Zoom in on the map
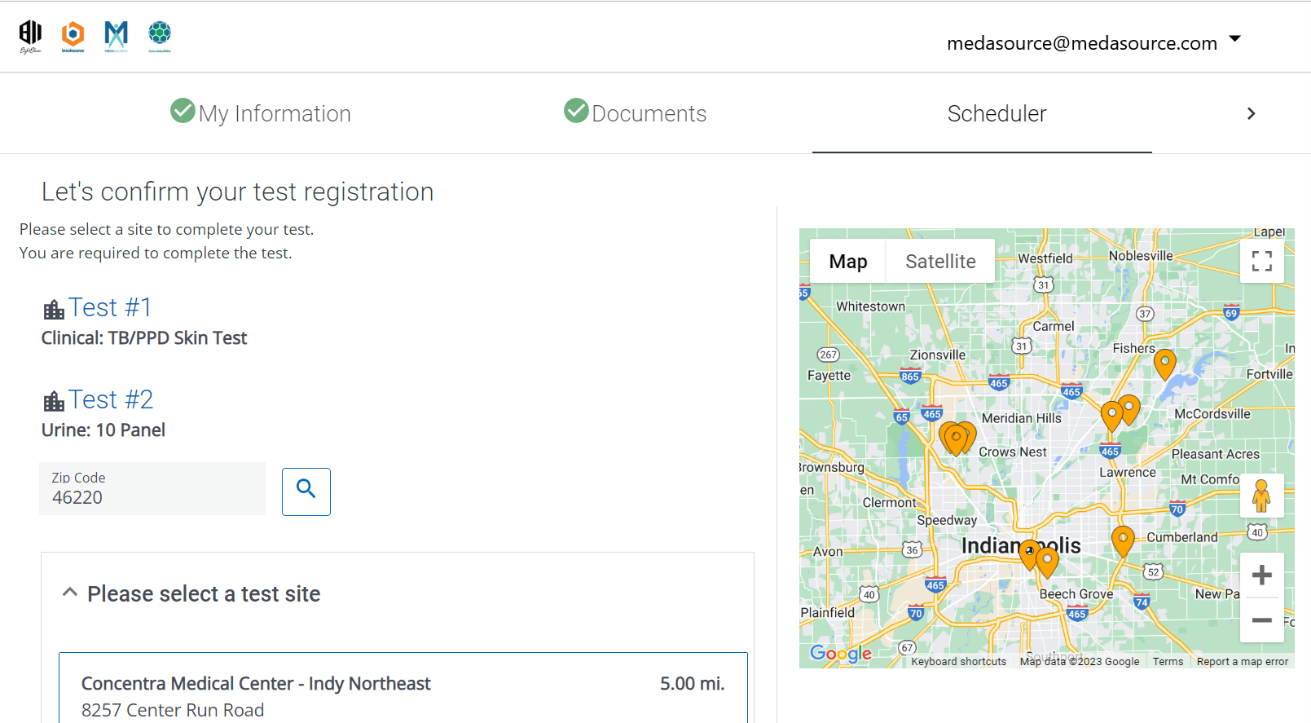Screen dimensions: 1311x723 [x=1262, y=575]
